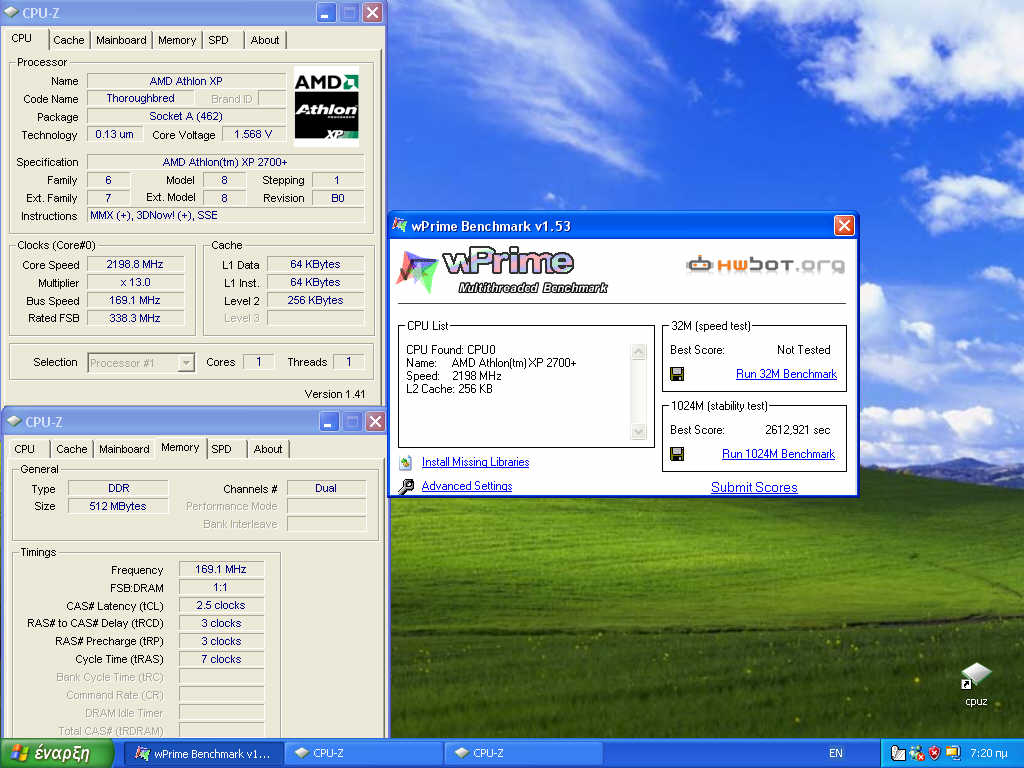Click the Bus Speed 169.1 MHz value
The width and height of the screenshot is (1024, 768).
(x=135, y=300)
